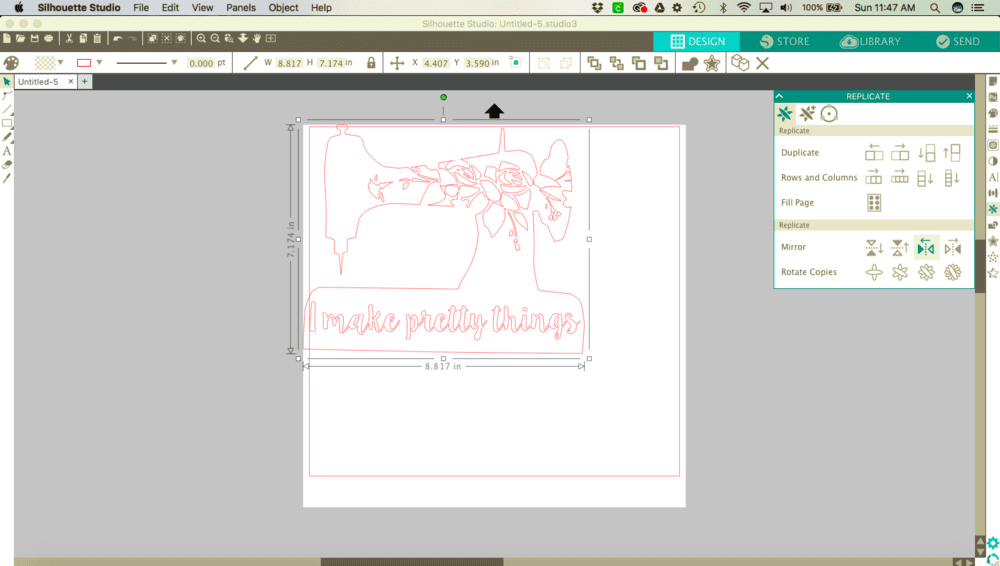The image size is (1000, 566).
Task: Click the Offset star icon in toolbar
Action: (711, 63)
